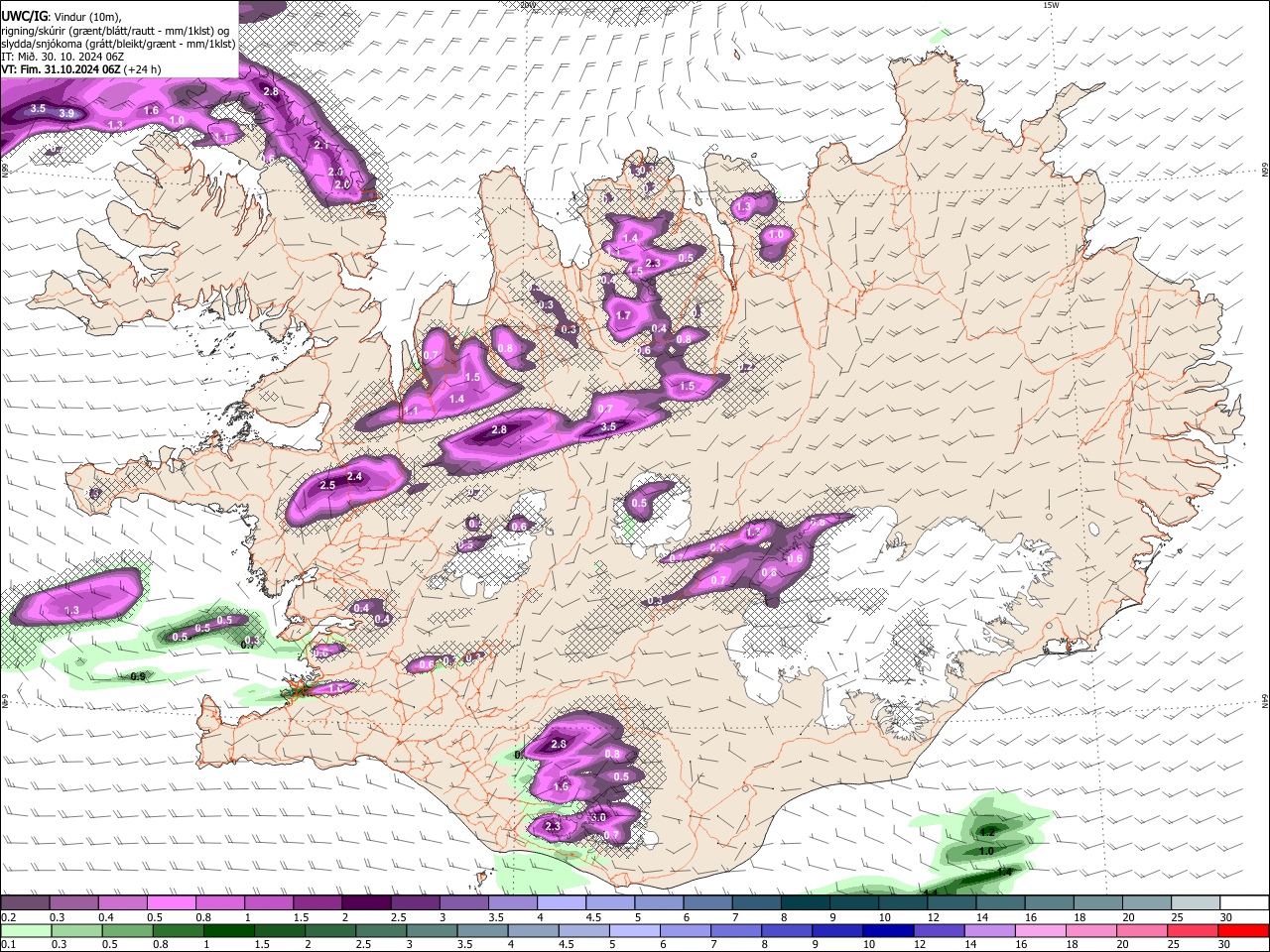
Task: Select the darkest purple 2–2.5 swatch in top legend
Action: (x=366, y=903)
